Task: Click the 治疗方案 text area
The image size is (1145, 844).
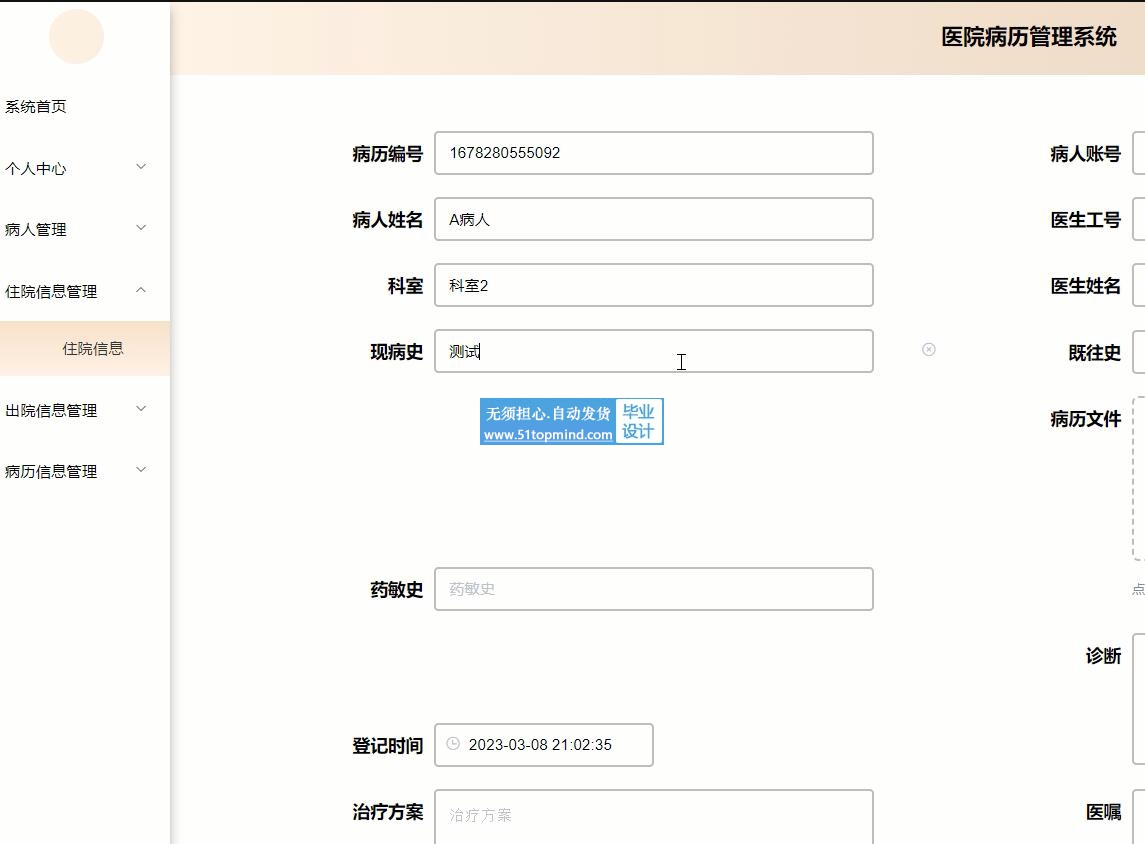Action: point(653,815)
